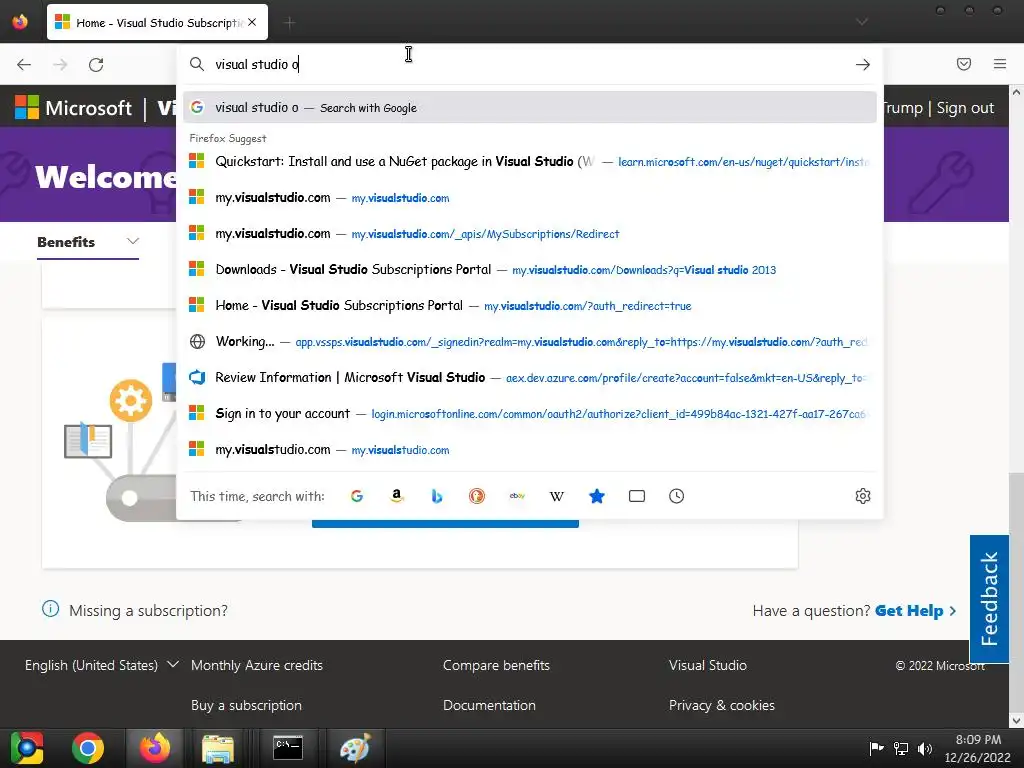Open the Buy a subscription footer link
The height and width of the screenshot is (768, 1024).
click(x=246, y=705)
